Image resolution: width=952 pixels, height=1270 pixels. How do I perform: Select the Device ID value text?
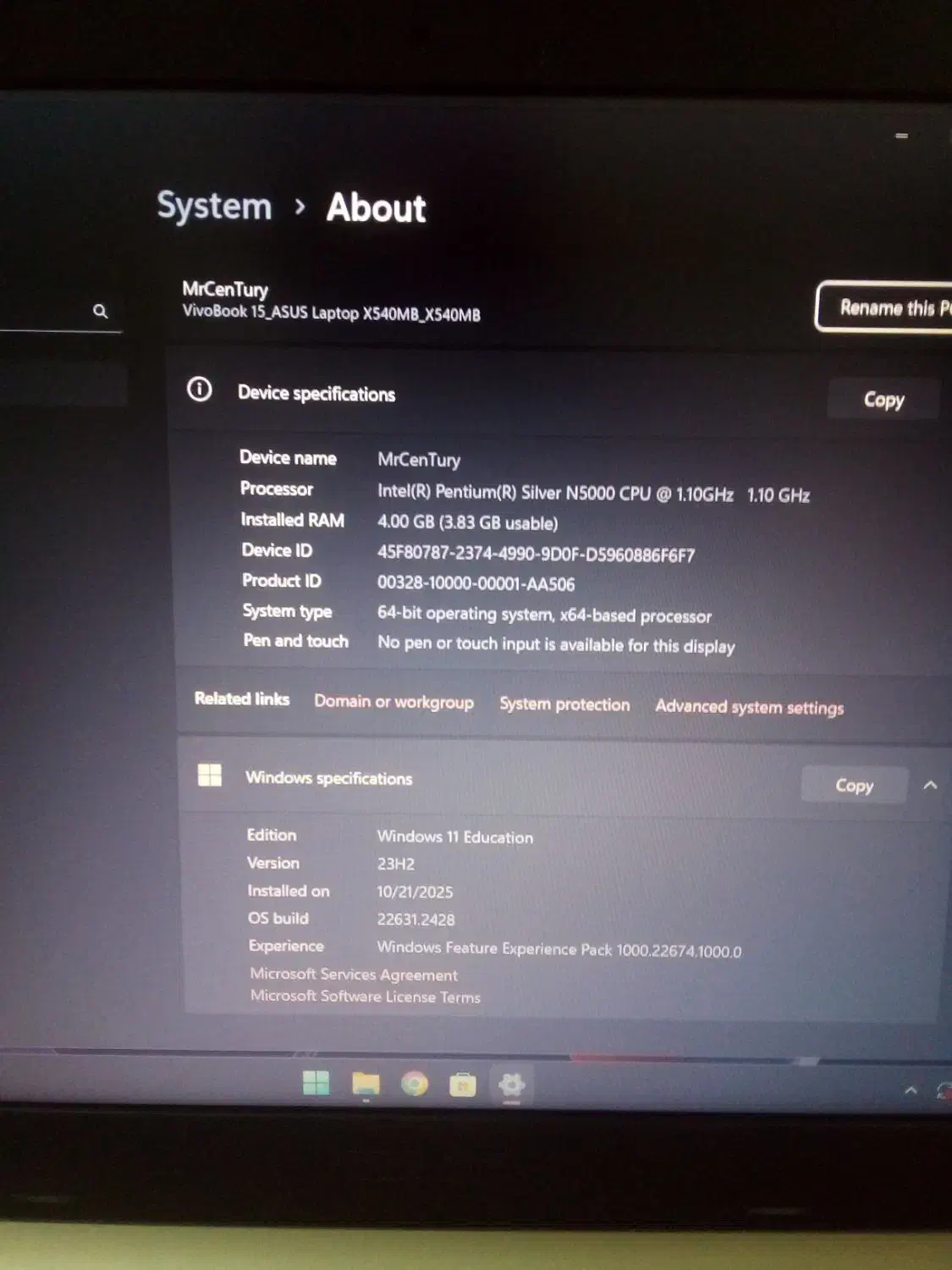point(536,555)
